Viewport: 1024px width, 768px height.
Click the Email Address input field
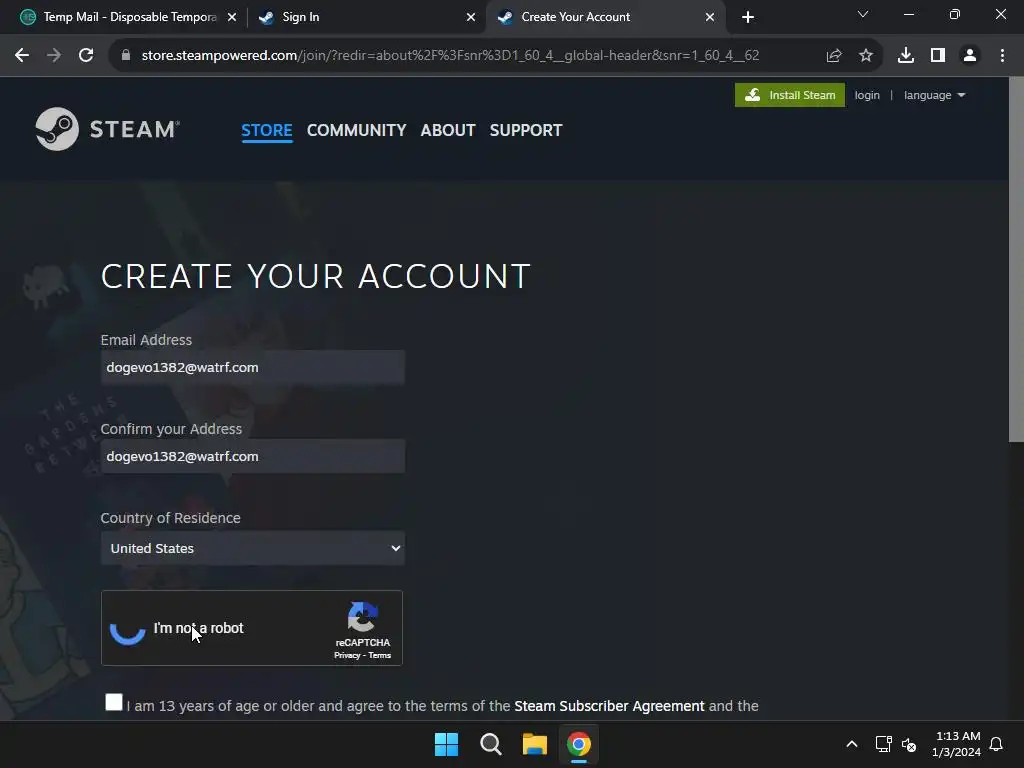tap(253, 367)
